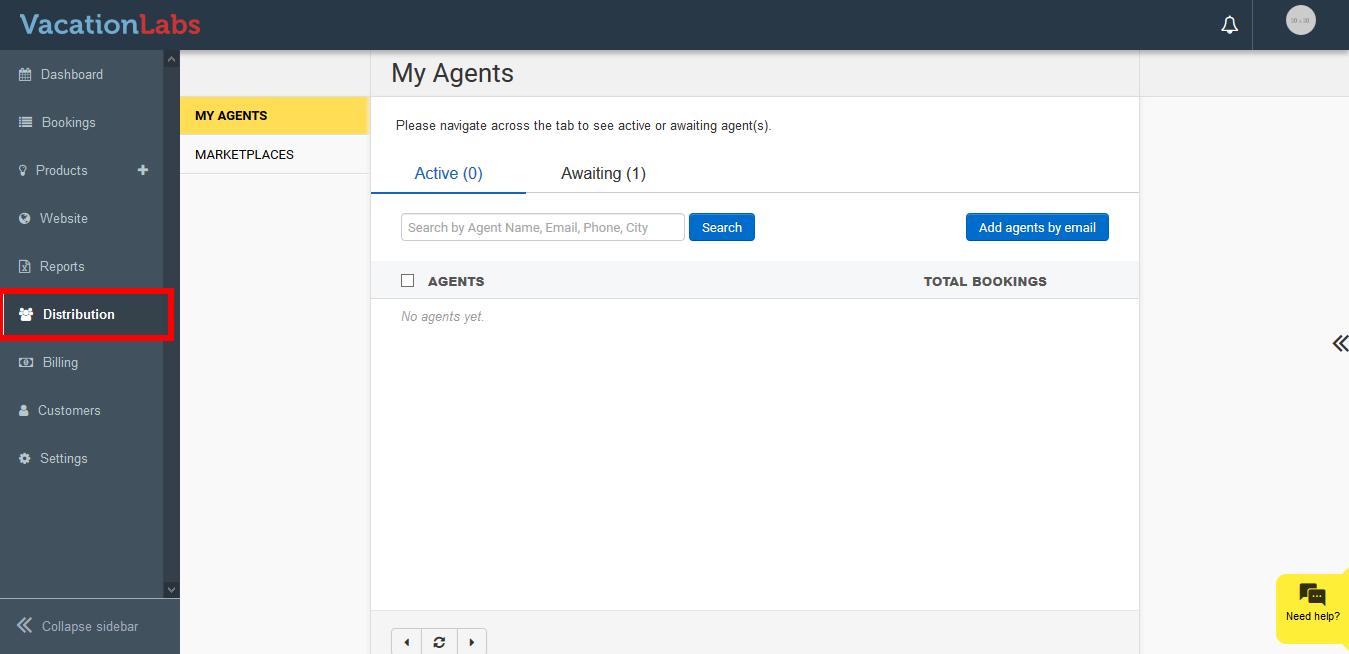The image size is (1349, 654).
Task: Click the agent search input field
Action: (x=542, y=227)
